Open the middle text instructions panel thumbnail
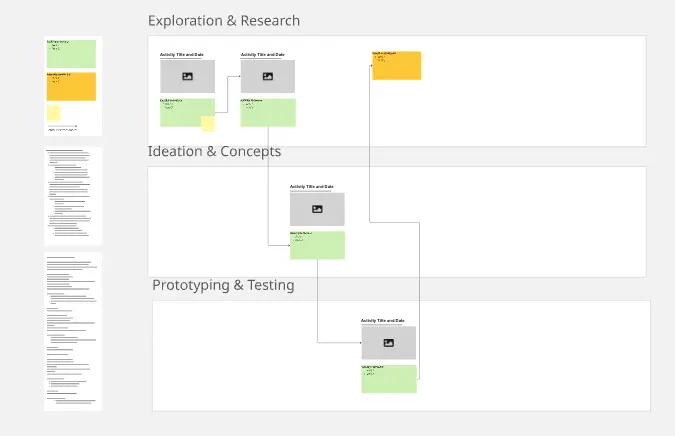The width and height of the screenshot is (675, 436). [73, 196]
